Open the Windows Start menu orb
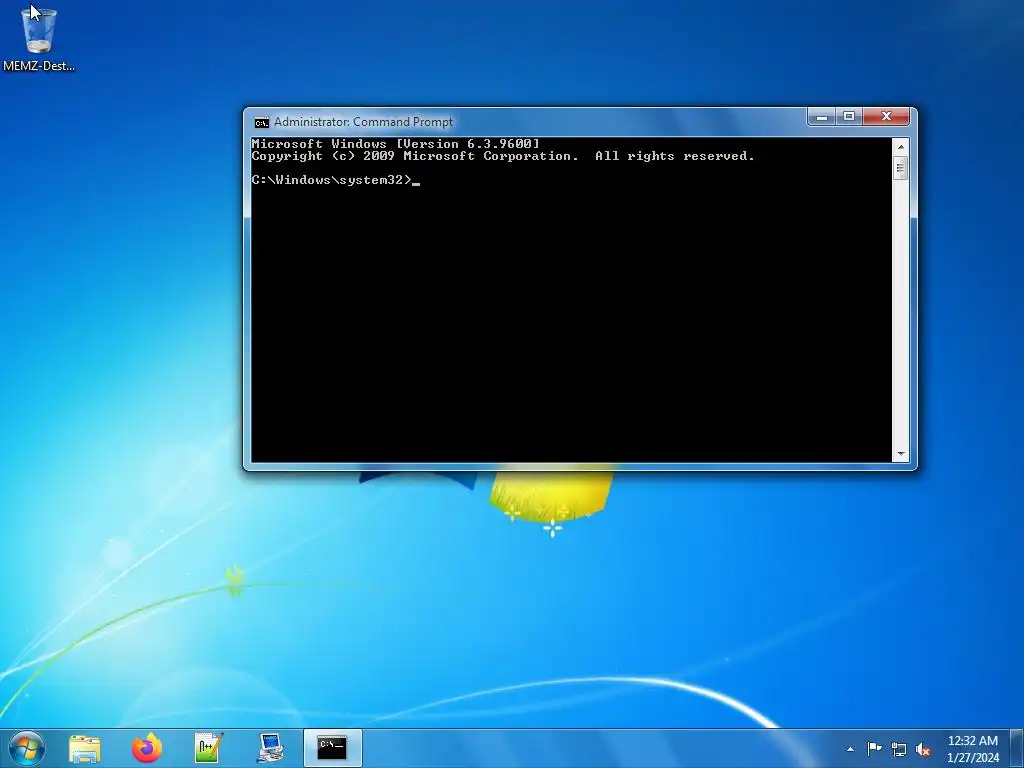The width and height of the screenshot is (1024, 768). (x=27, y=748)
